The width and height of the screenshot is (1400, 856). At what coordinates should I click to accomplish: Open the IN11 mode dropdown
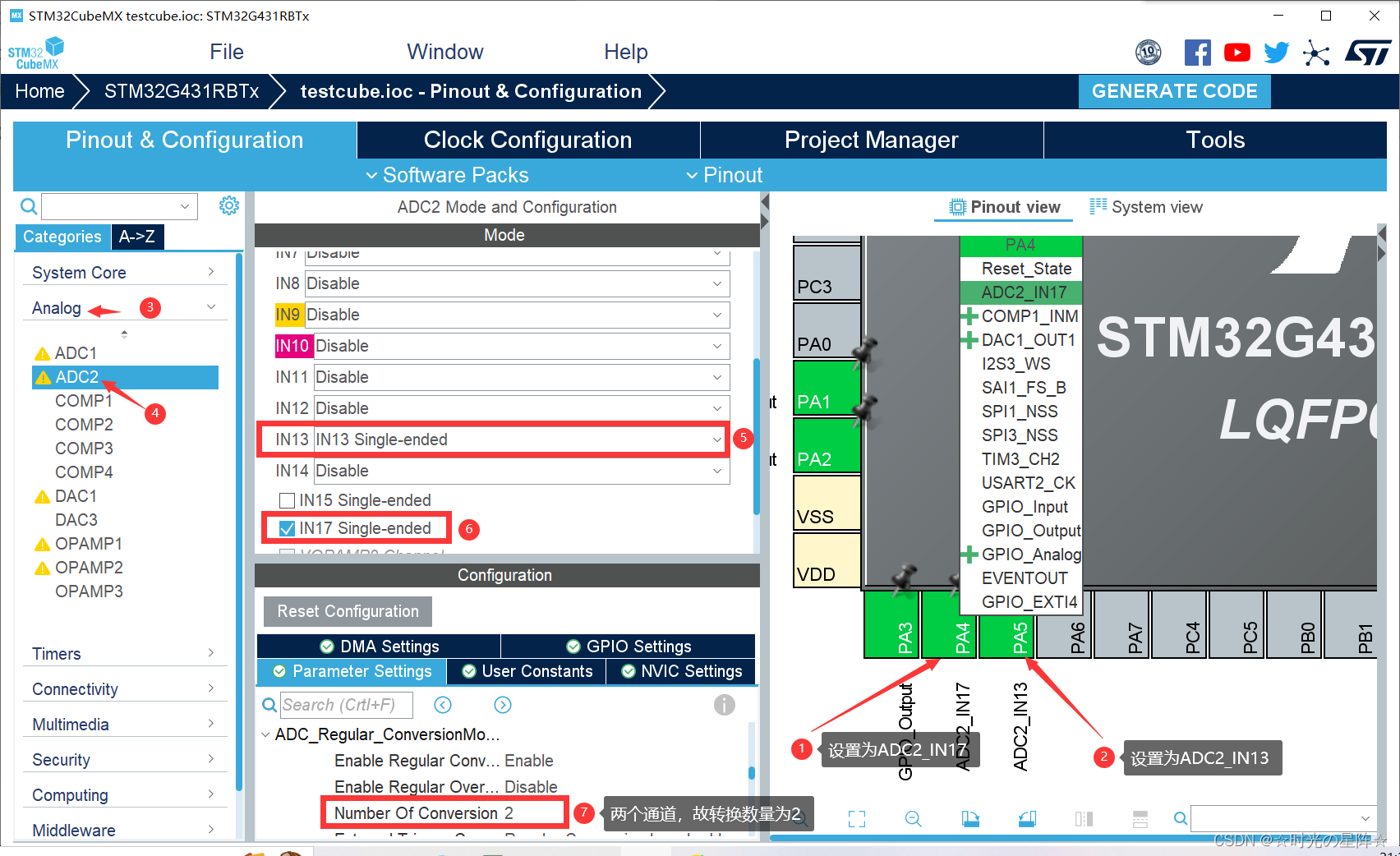point(523,377)
